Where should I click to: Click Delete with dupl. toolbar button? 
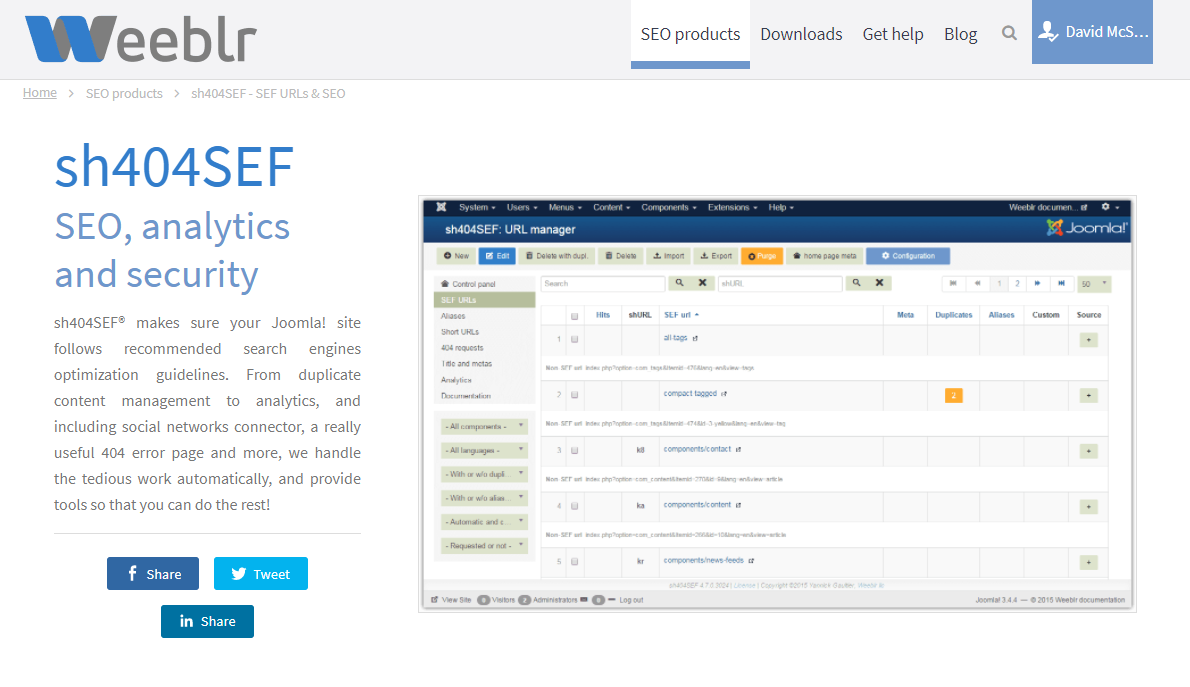tap(557, 256)
